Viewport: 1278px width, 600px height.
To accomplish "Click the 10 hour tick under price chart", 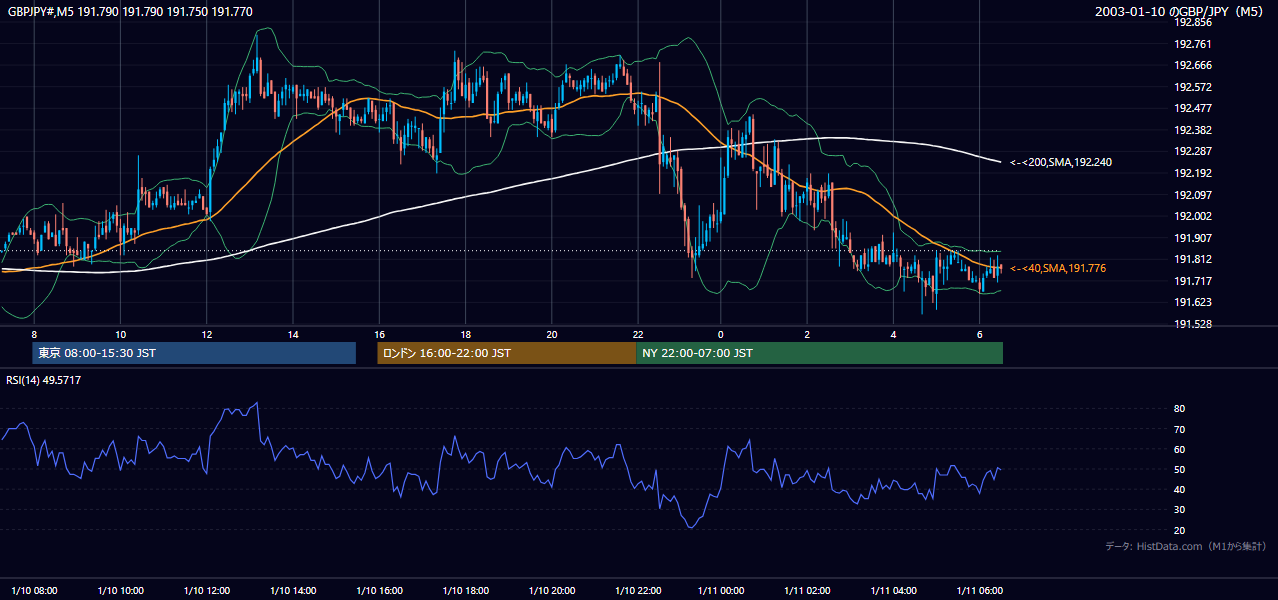I will pyautogui.click(x=120, y=334).
